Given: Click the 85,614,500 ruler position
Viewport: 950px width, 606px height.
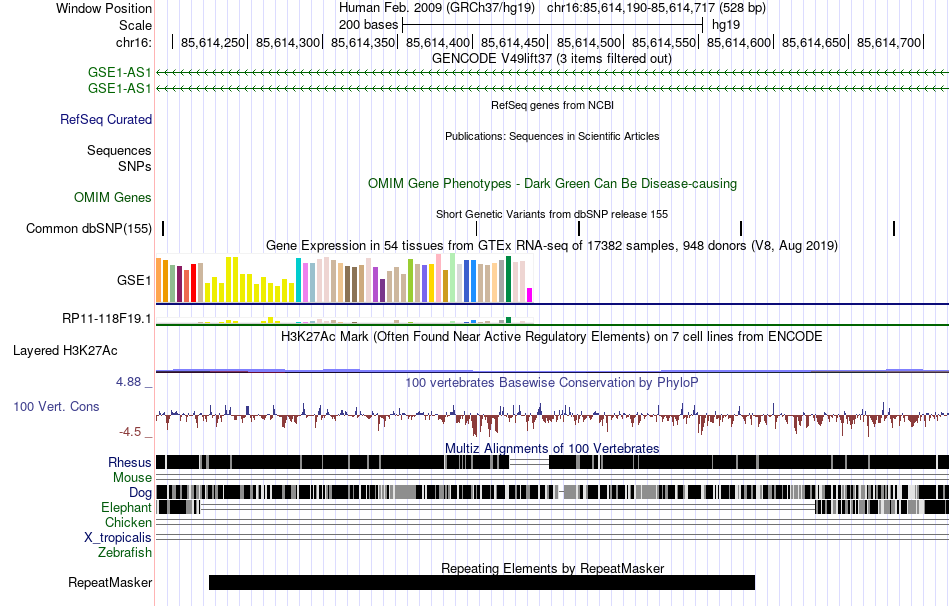Looking at the screenshot, I should 589,42.
